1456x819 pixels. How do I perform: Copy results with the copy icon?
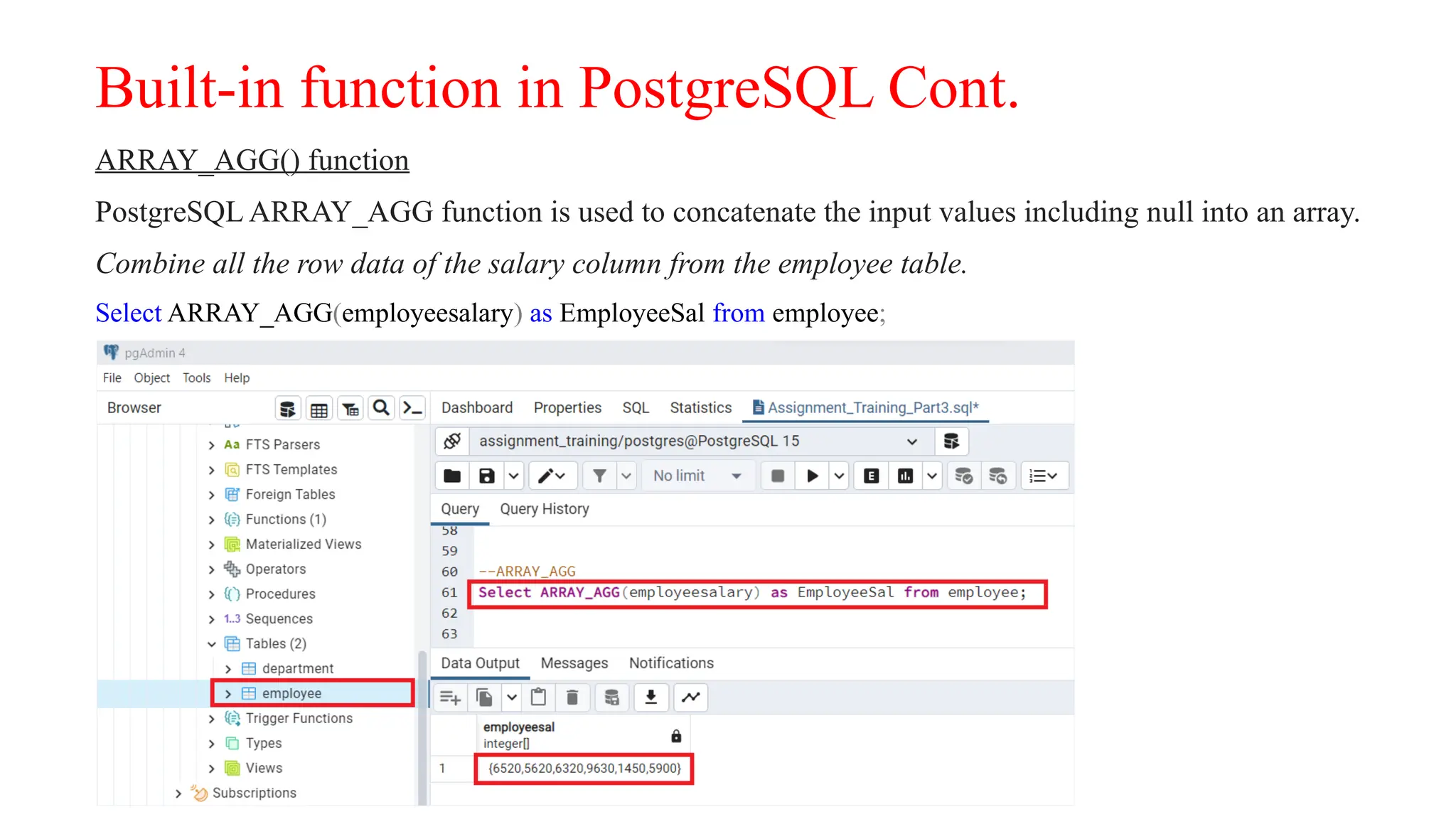[485, 697]
